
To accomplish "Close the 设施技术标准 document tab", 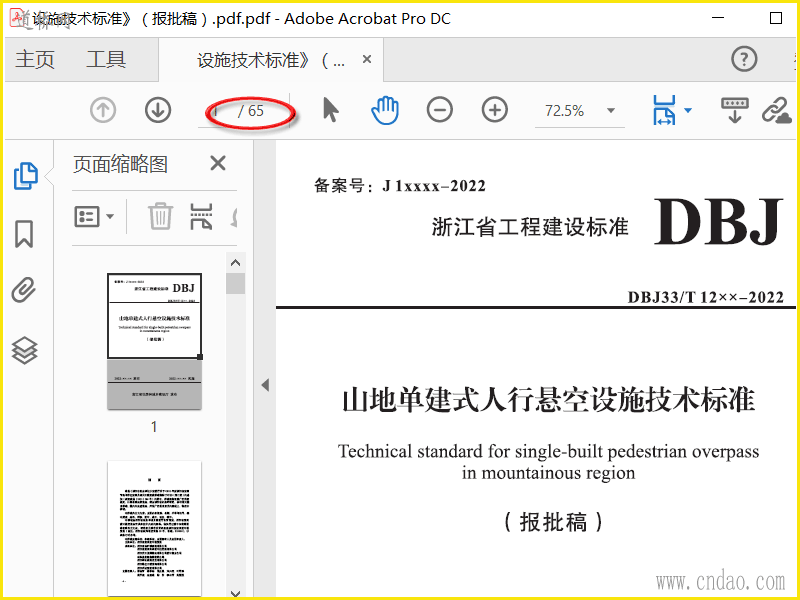I will 366,60.
